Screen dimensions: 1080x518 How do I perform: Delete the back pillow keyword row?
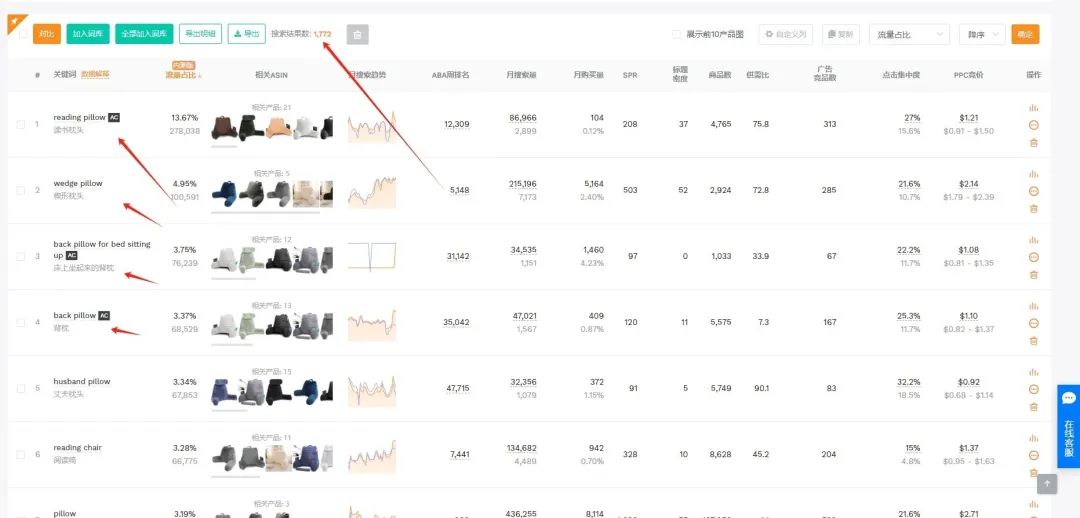1033,341
